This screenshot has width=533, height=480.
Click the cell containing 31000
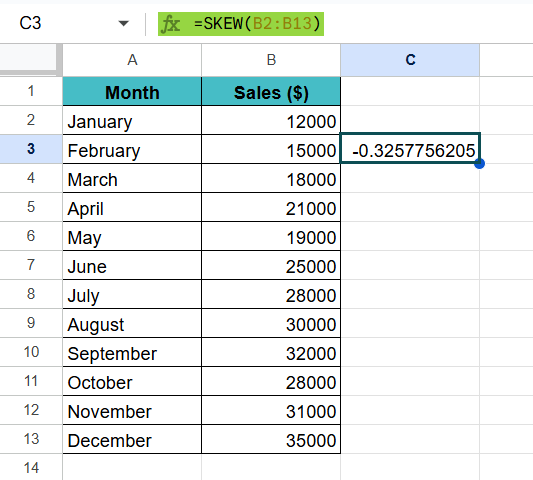pyautogui.click(x=271, y=410)
